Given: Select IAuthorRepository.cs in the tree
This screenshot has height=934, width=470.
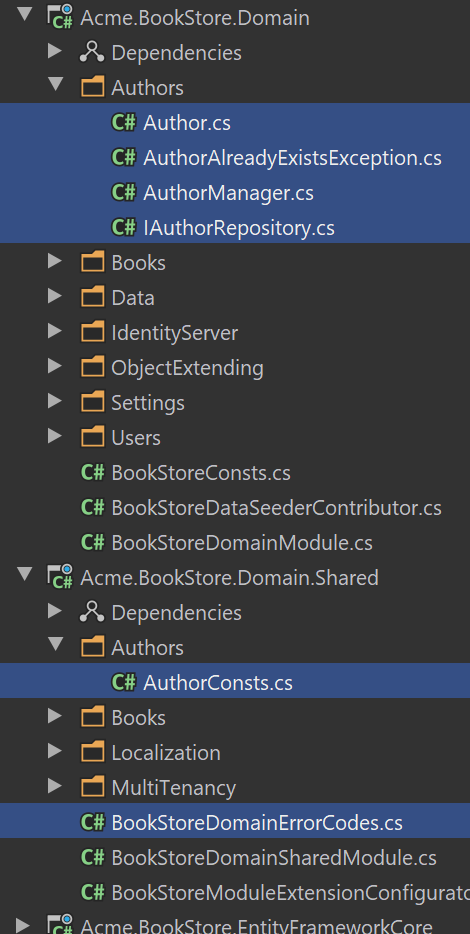Looking at the screenshot, I should click(x=239, y=228).
